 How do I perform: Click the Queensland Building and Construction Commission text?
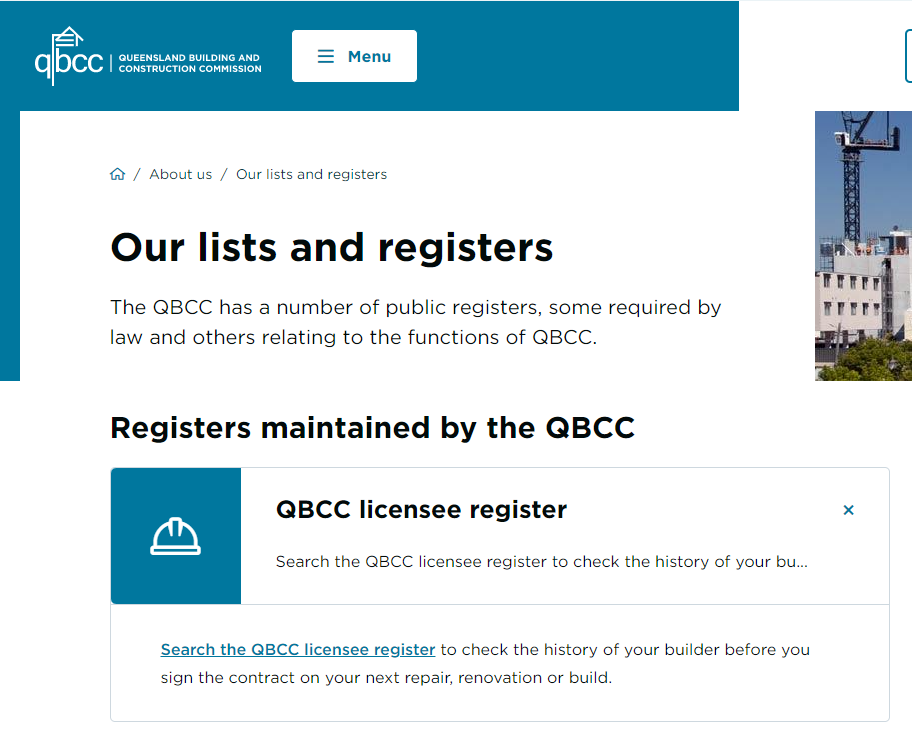[190, 63]
